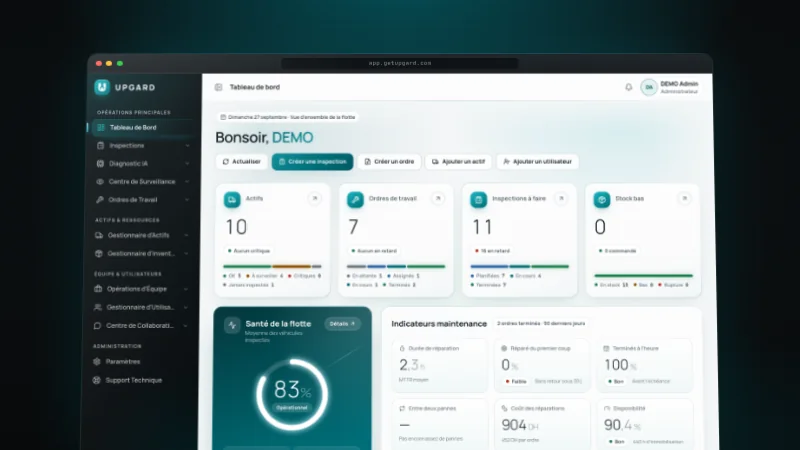Click '16 en retard' inspections status
The image size is (800, 450).
[492, 251]
